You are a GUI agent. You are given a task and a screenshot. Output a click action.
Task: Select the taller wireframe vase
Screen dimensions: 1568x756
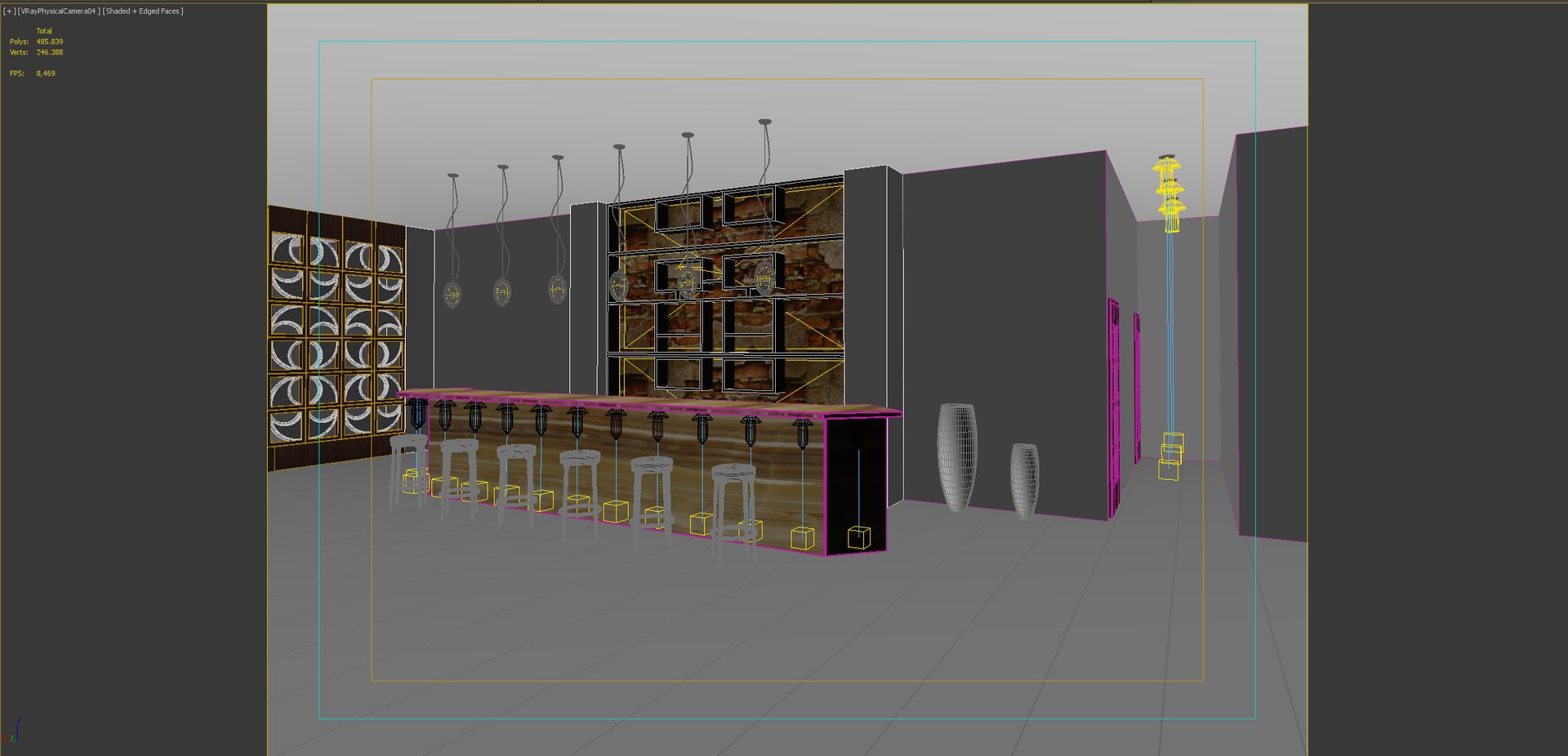957,457
